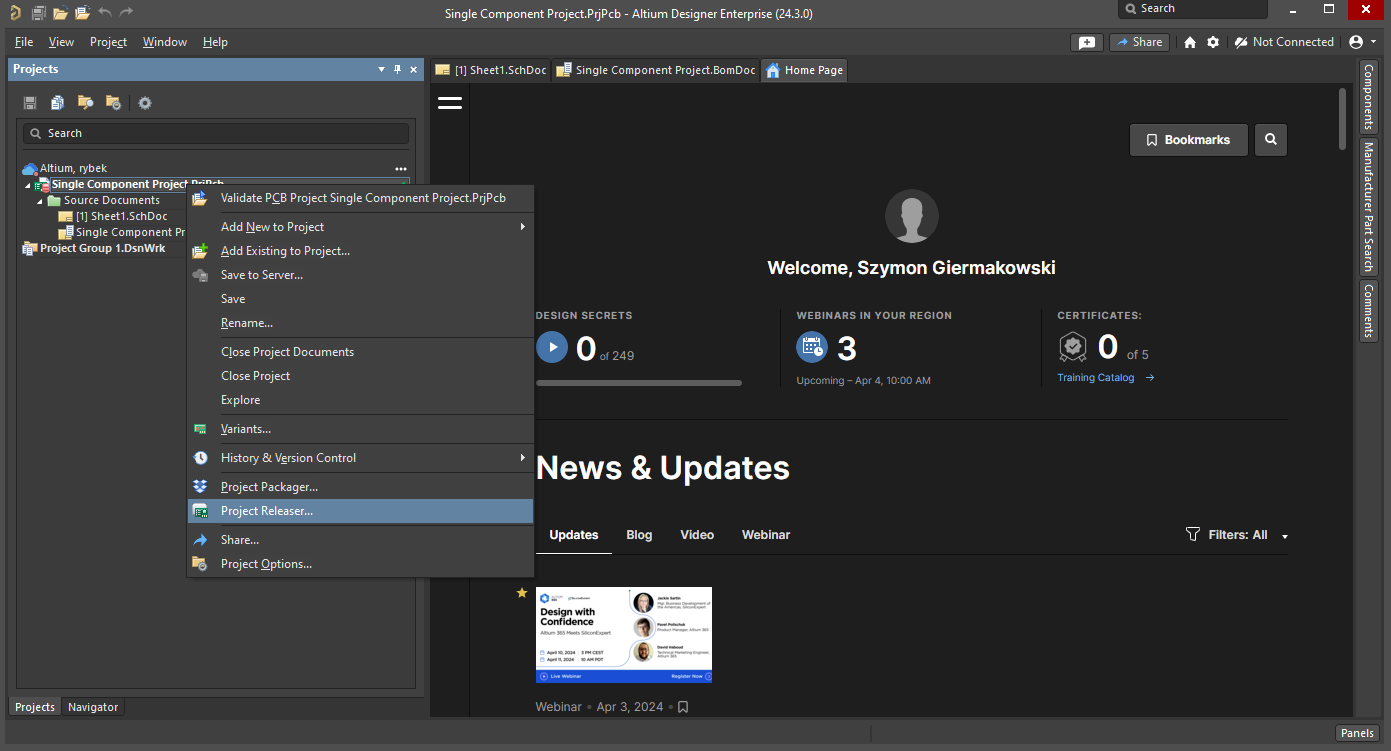Select the Webinar news tab
This screenshot has width=1391, height=751.
pos(766,535)
